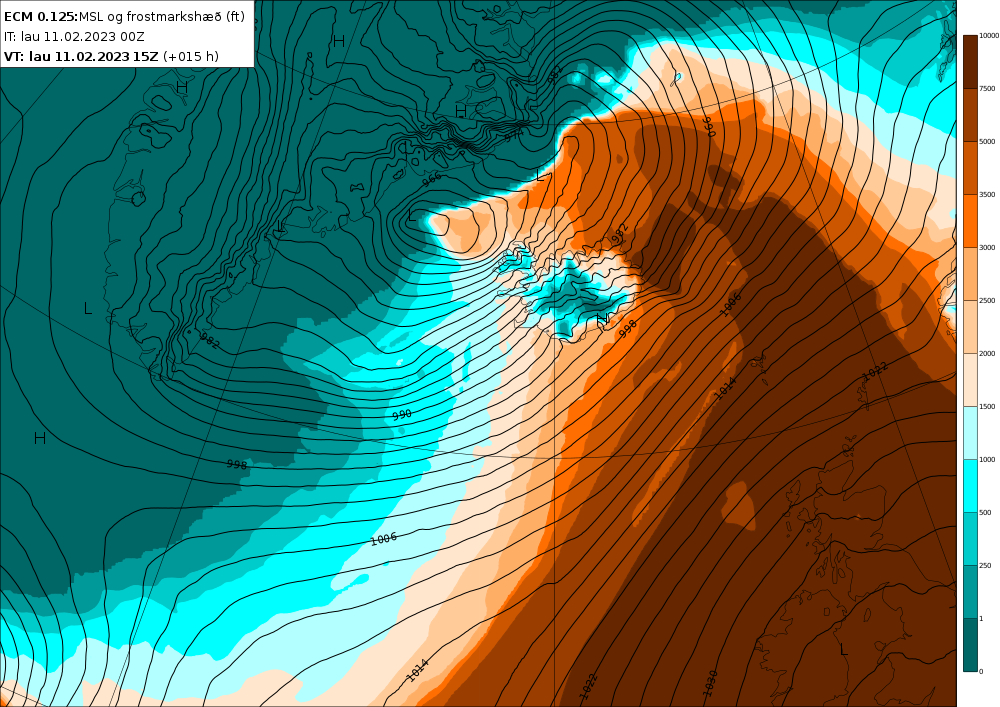Select the valid time line 'VT: lau 11.02.2023 15Z'

tap(81, 56)
